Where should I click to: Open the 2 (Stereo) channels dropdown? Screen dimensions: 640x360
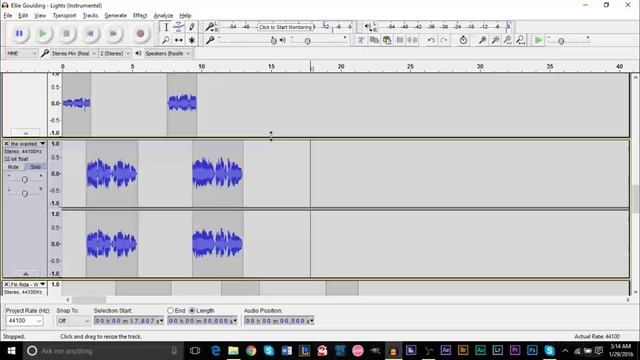point(115,53)
